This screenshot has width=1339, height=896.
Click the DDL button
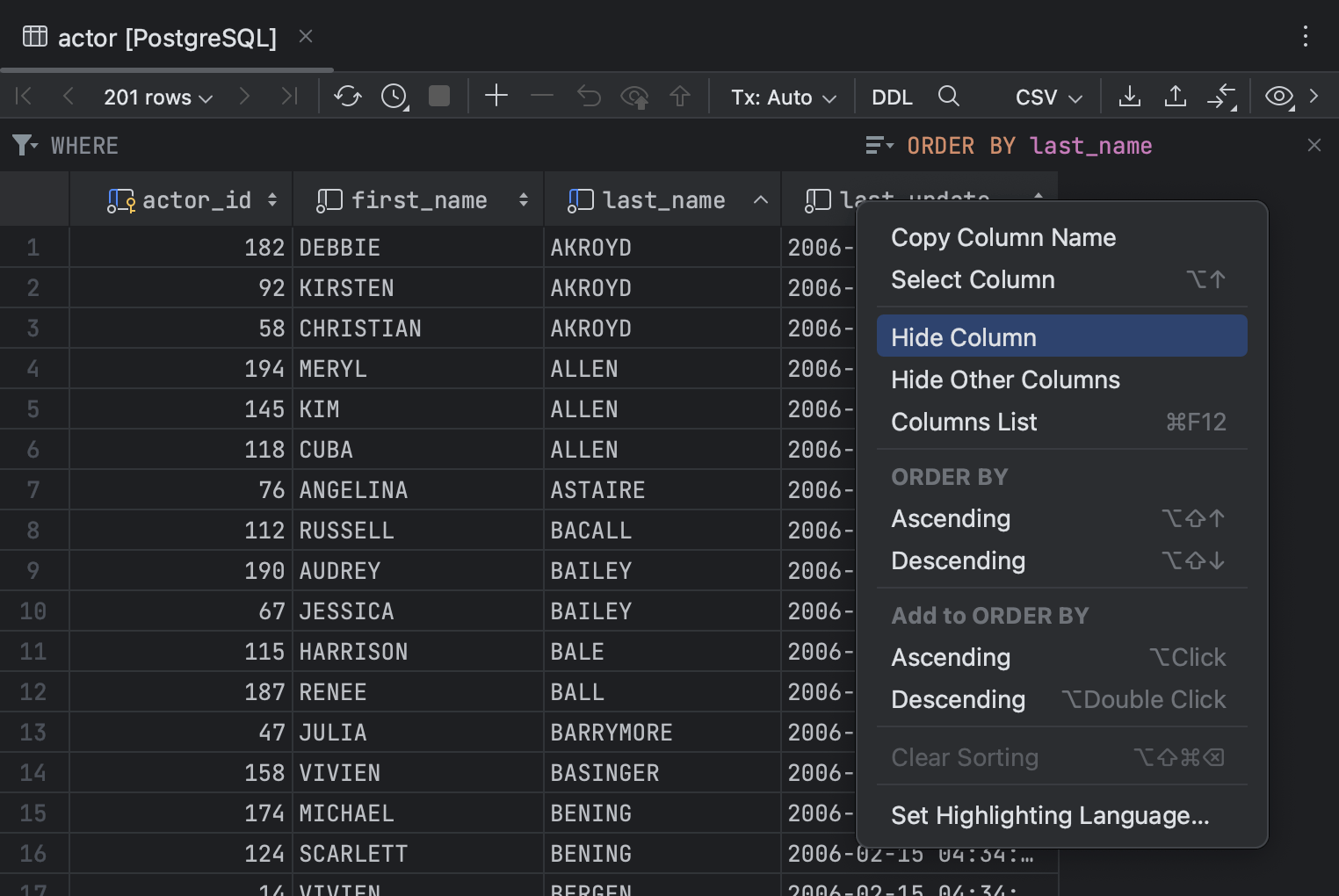[891, 97]
